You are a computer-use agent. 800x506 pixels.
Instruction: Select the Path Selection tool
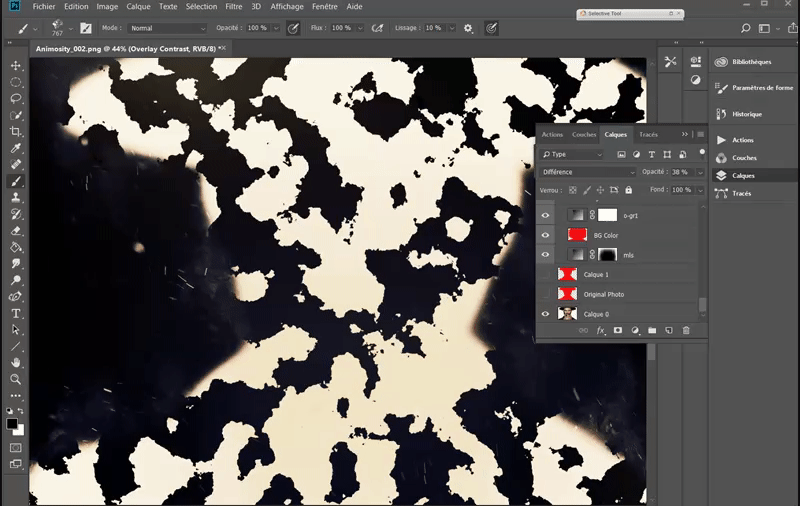(x=16, y=330)
